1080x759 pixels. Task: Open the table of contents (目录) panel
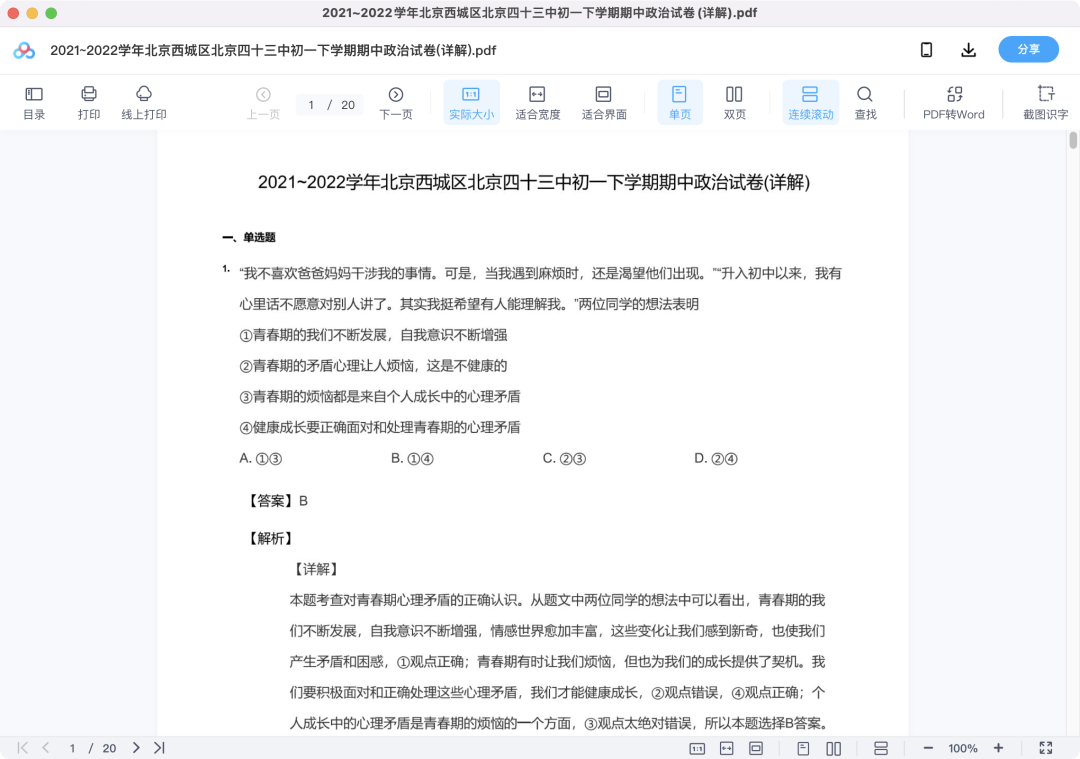pos(34,103)
